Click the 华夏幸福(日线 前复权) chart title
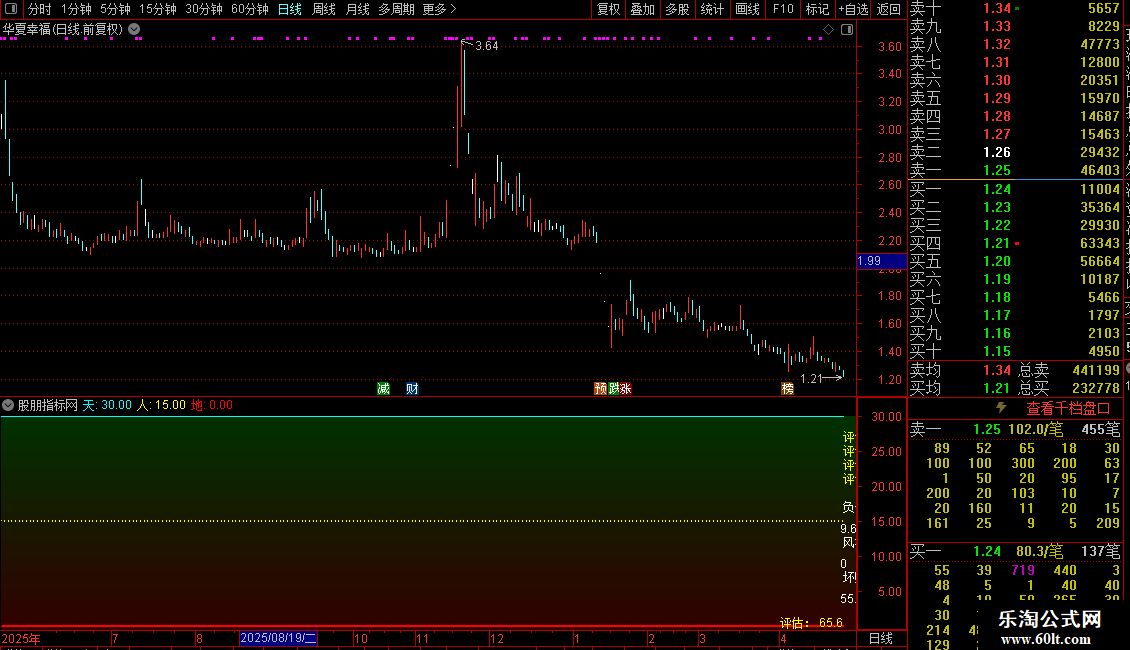Viewport: 1130px width, 650px height. pyautogui.click(x=63, y=30)
